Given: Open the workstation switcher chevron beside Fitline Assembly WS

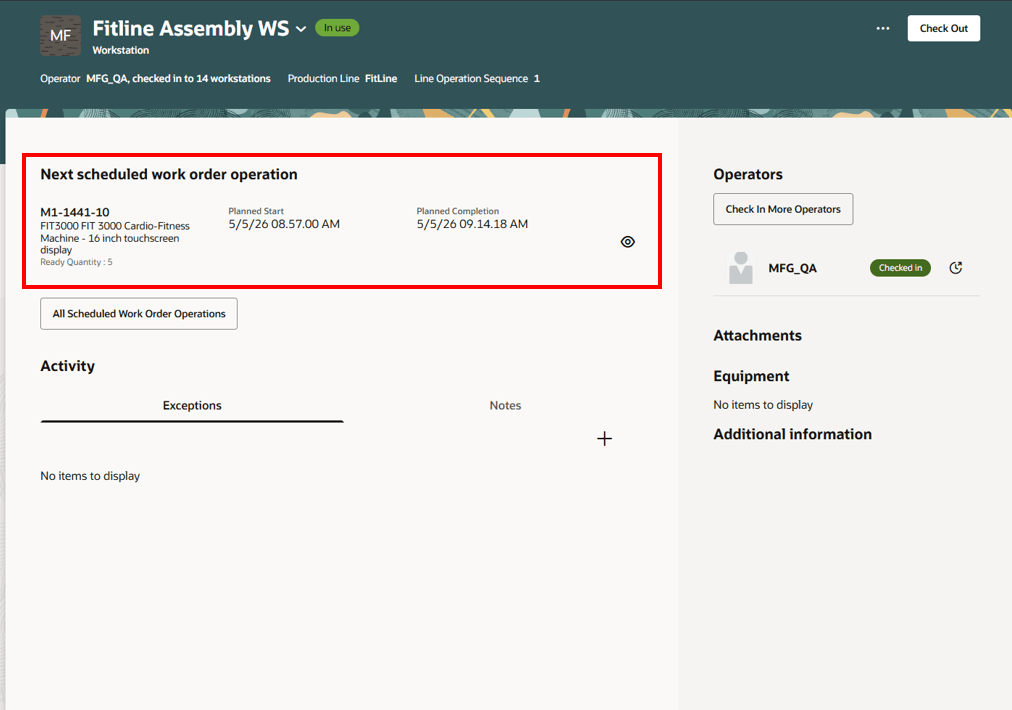Looking at the screenshot, I should point(301,29).
